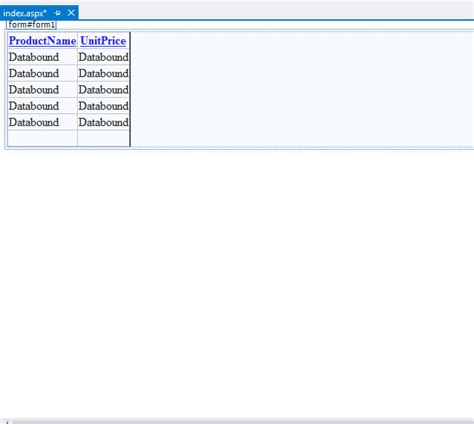Select fourth Databound cell under UnitPrice

point(104,106)
